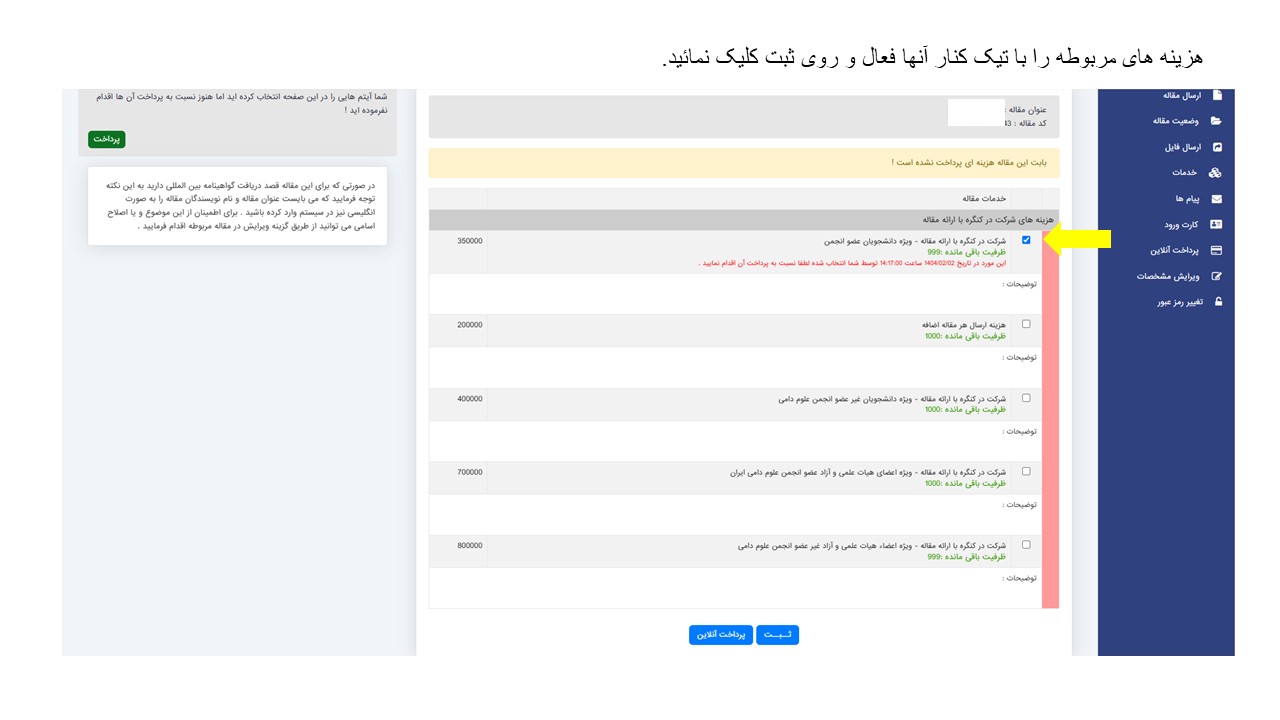This screenshot has width=1280, height=720.
Task: Select the کارت ورود ID card icon
Action: tap(1216, 224)
